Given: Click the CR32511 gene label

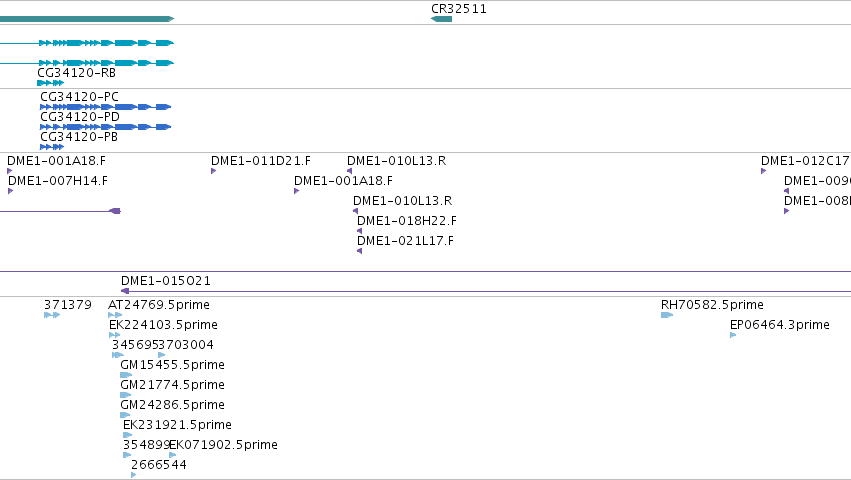Looking at the screenshot, I should point(459,9).
